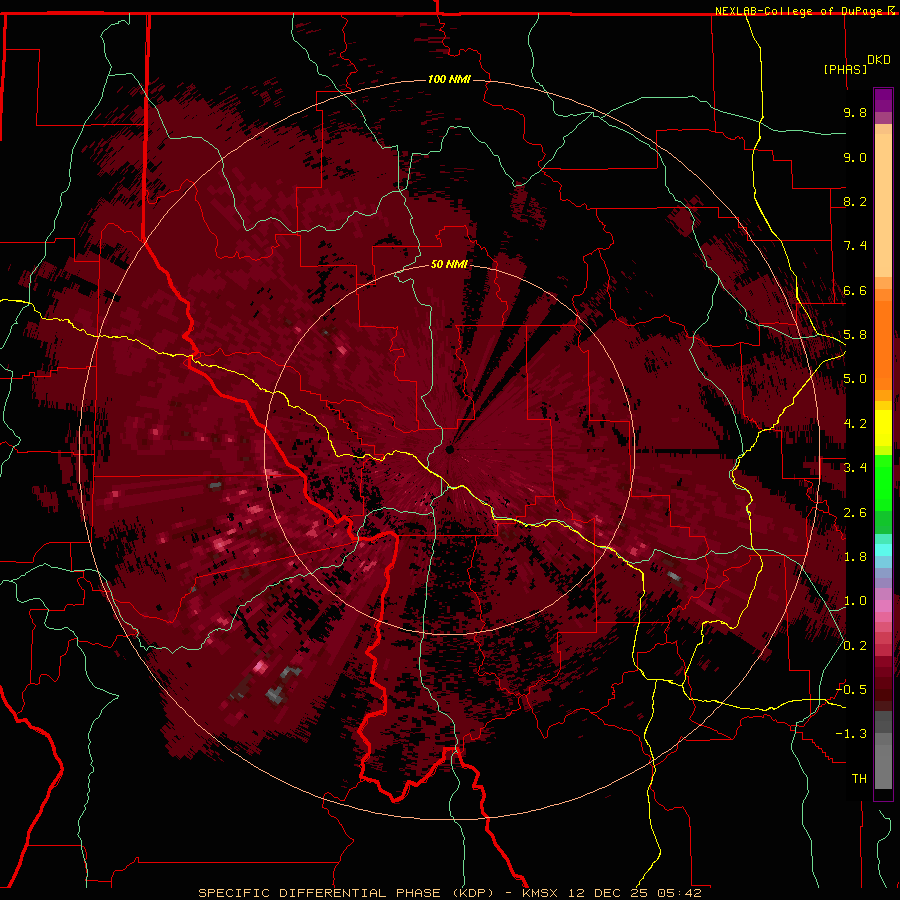Click the 100 NMI range ring label
900x900 pixels.
[449, 79]
